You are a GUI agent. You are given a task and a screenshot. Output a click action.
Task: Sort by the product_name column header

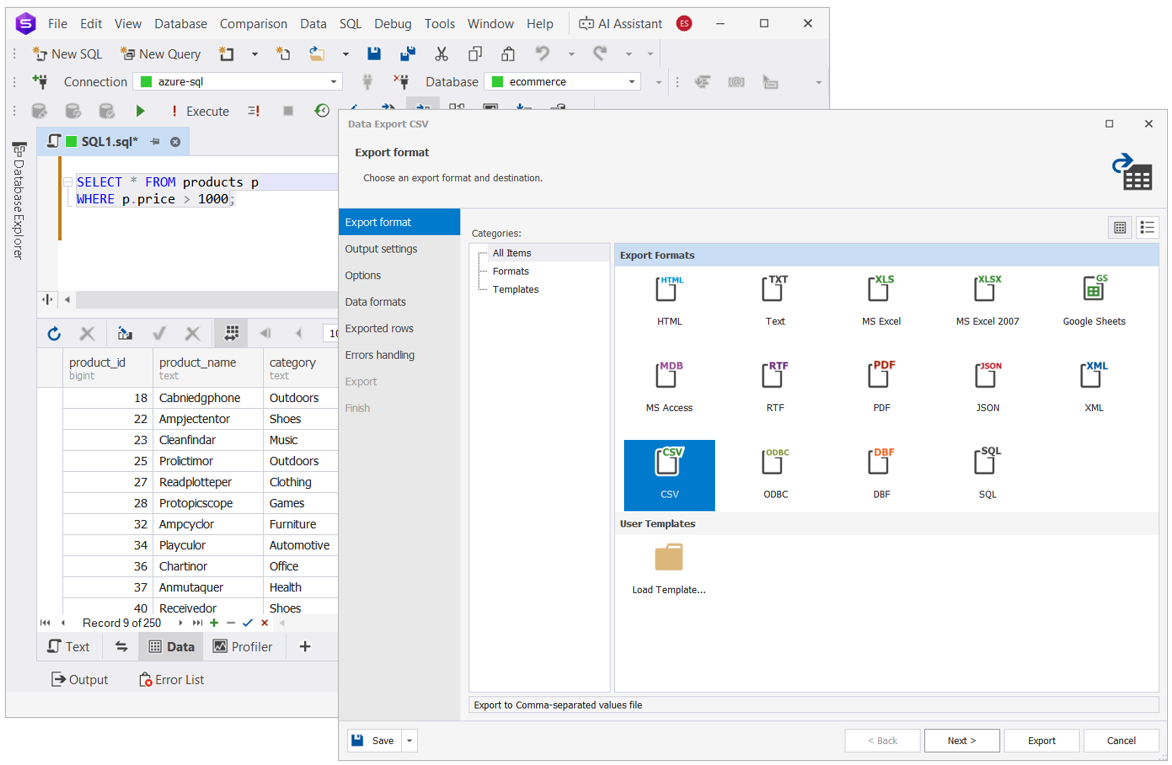coord(208,368)
